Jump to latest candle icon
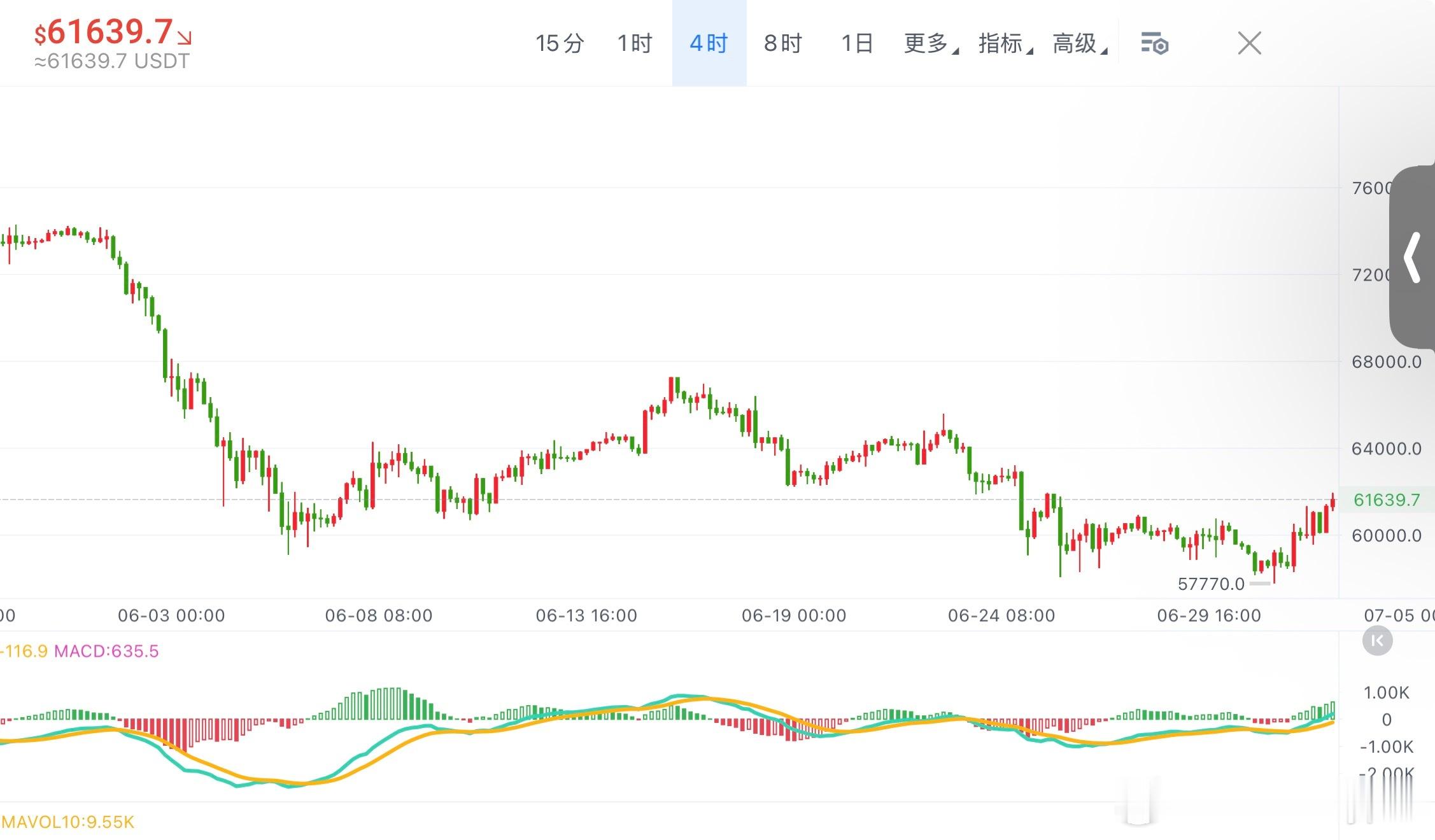 1377,641
